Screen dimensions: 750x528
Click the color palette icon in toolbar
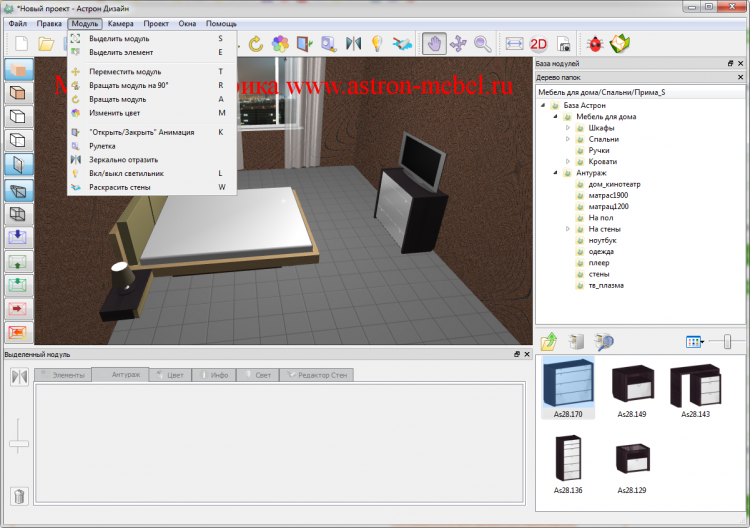pos(280,43)
